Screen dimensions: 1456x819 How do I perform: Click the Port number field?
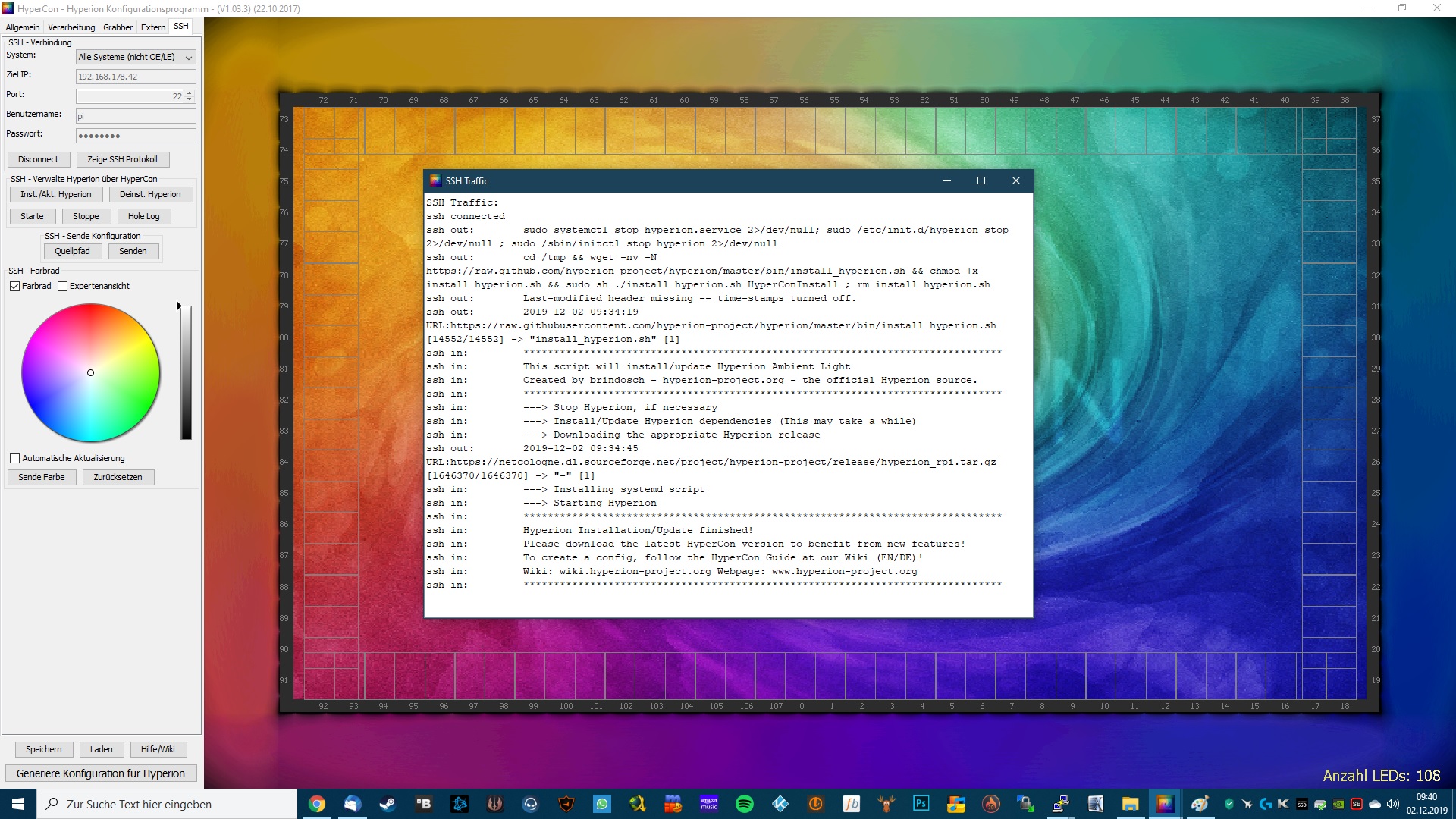(x=130, y=96)
